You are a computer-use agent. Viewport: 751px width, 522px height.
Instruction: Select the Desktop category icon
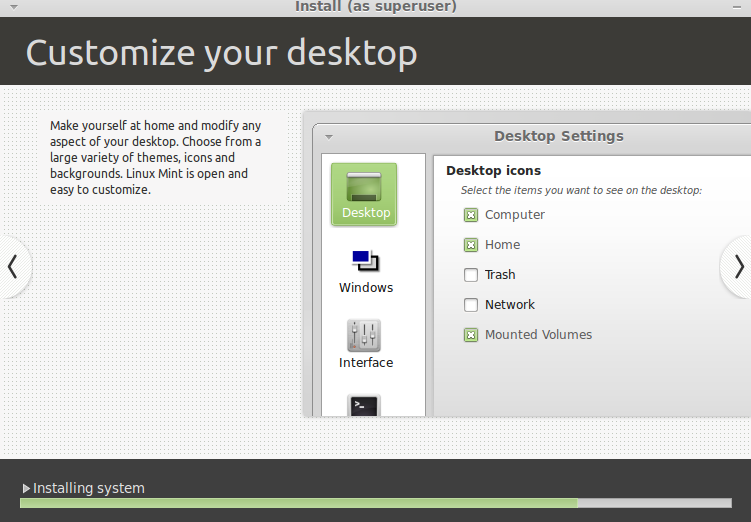click(364, 194)
